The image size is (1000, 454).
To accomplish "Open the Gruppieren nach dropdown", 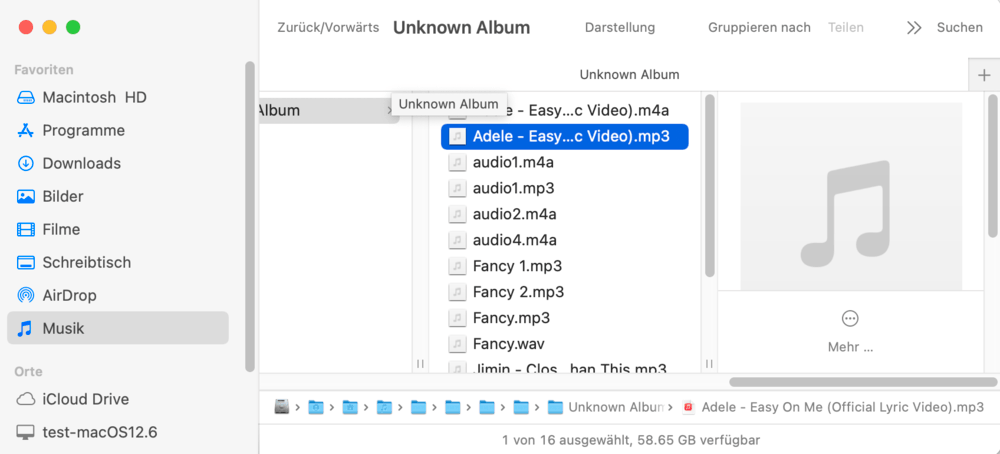I will point(759,28).
